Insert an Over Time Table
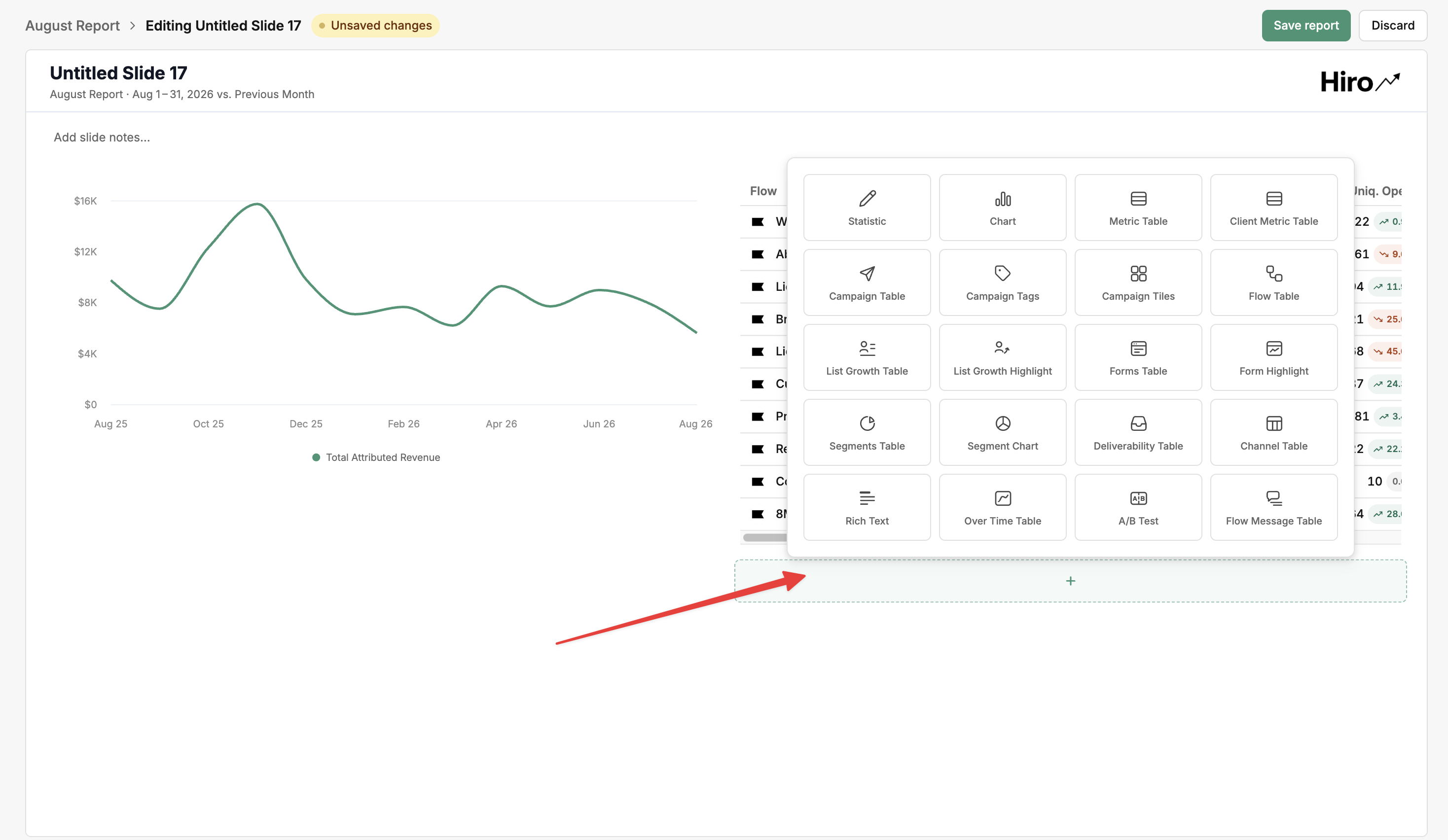The height and width of the screenshot is (840, 1448). pyautogui.click(x=1002, y=507)
